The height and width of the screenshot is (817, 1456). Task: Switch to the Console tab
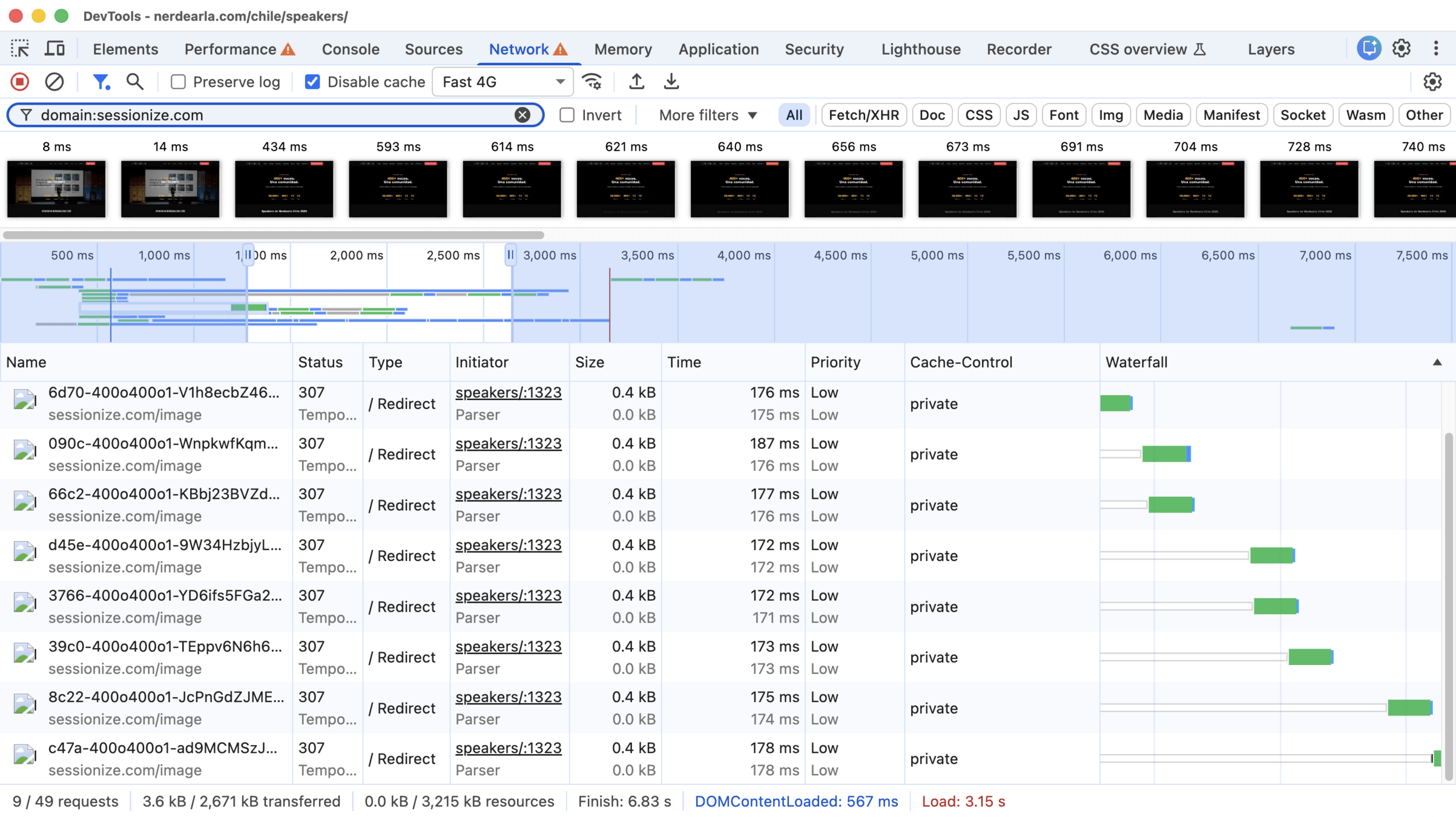(x=351, y=49)
